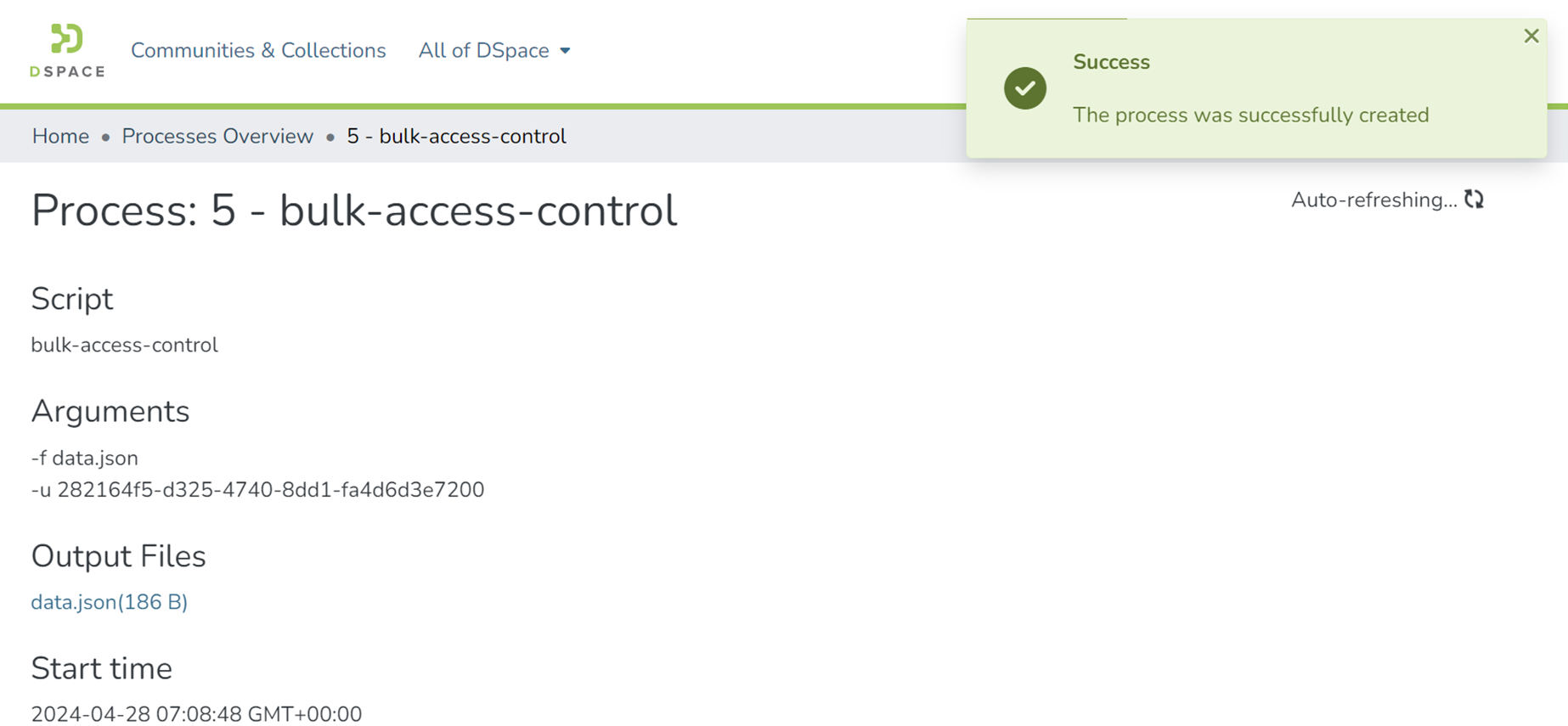The image size is (1568, 726).
Task: Expand the All of DSpace menu
Action: click(x=484, y=51)
